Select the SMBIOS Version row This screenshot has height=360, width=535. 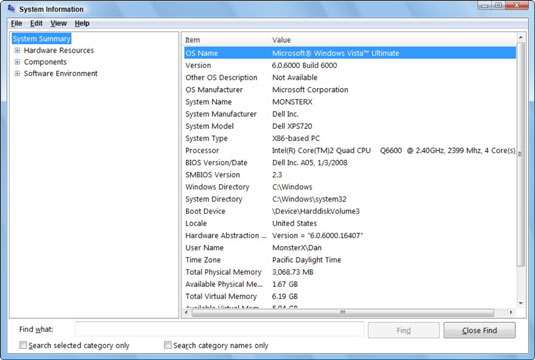350,175
